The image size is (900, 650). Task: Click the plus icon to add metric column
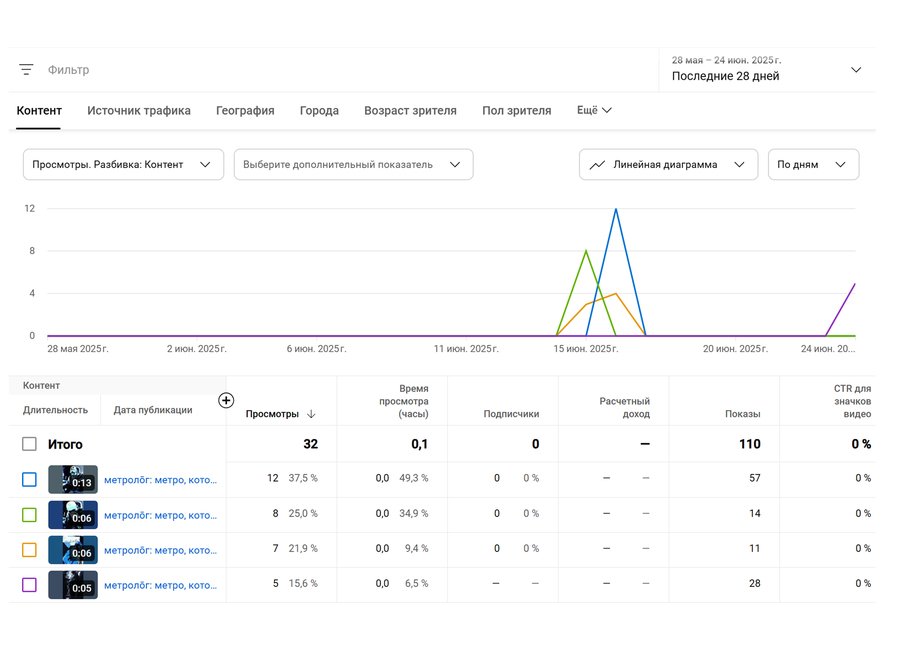click(x=226, y=400)
